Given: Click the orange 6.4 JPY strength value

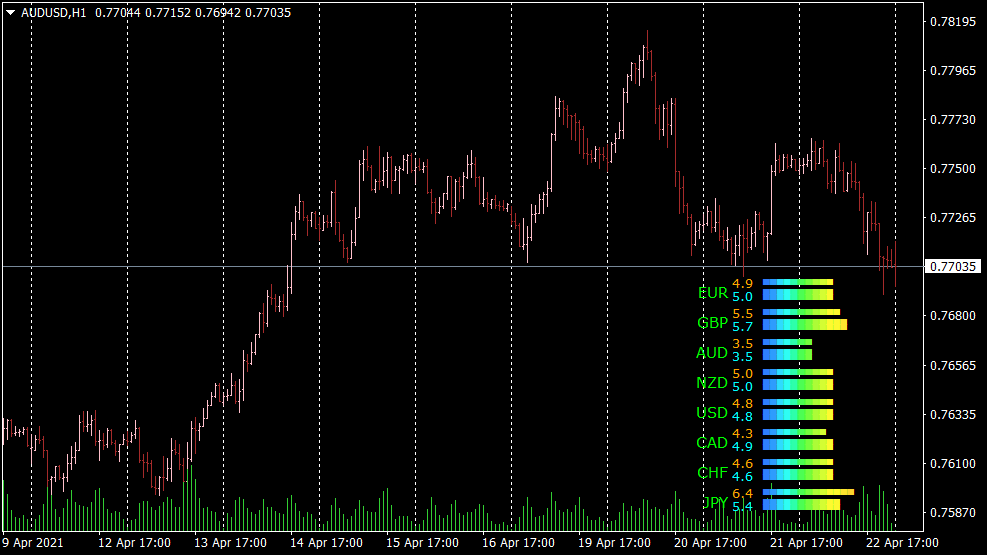Looking at the screenshot, I should click(742, 493).
